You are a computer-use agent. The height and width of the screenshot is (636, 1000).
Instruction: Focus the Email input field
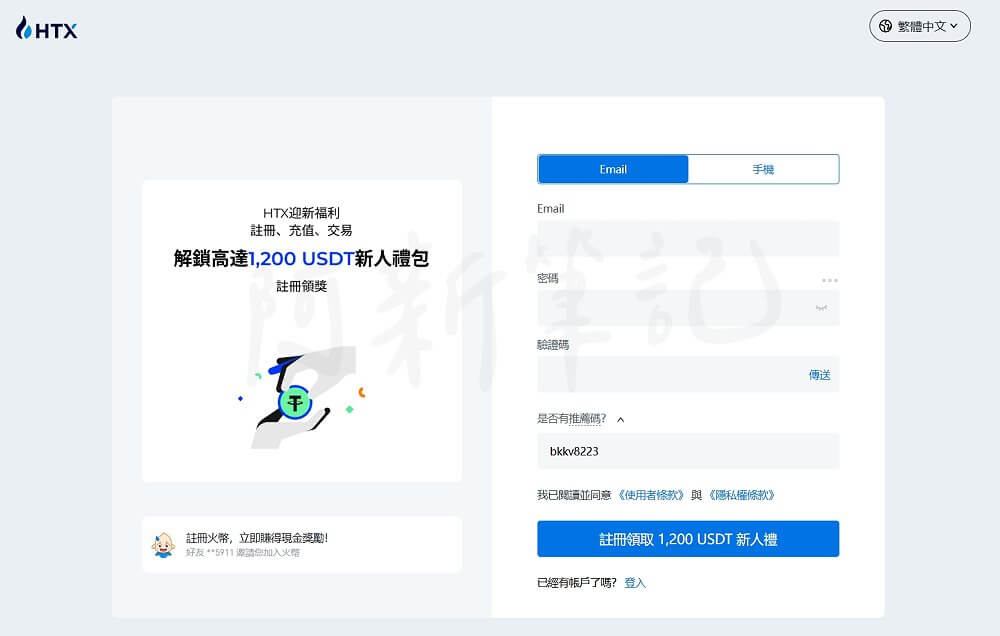click(688, 238)
